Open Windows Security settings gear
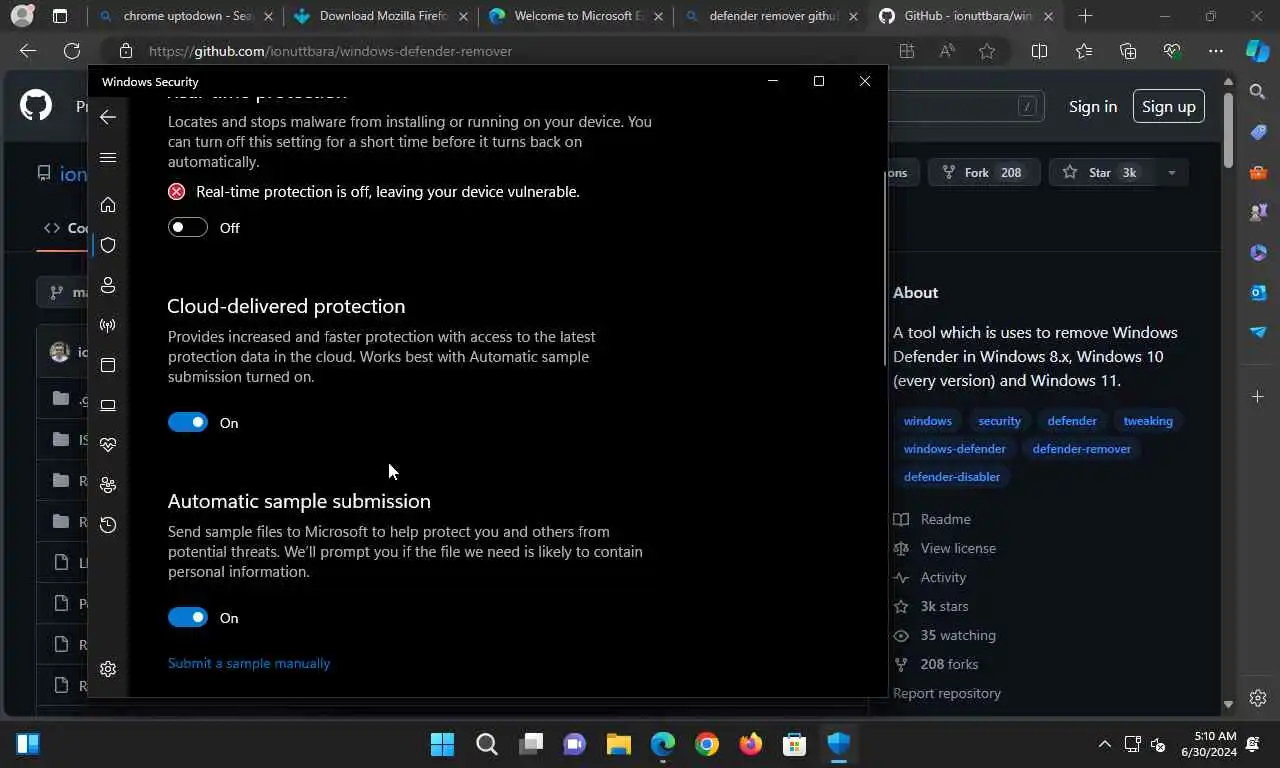1280x768 pixels. click(108, 669)
